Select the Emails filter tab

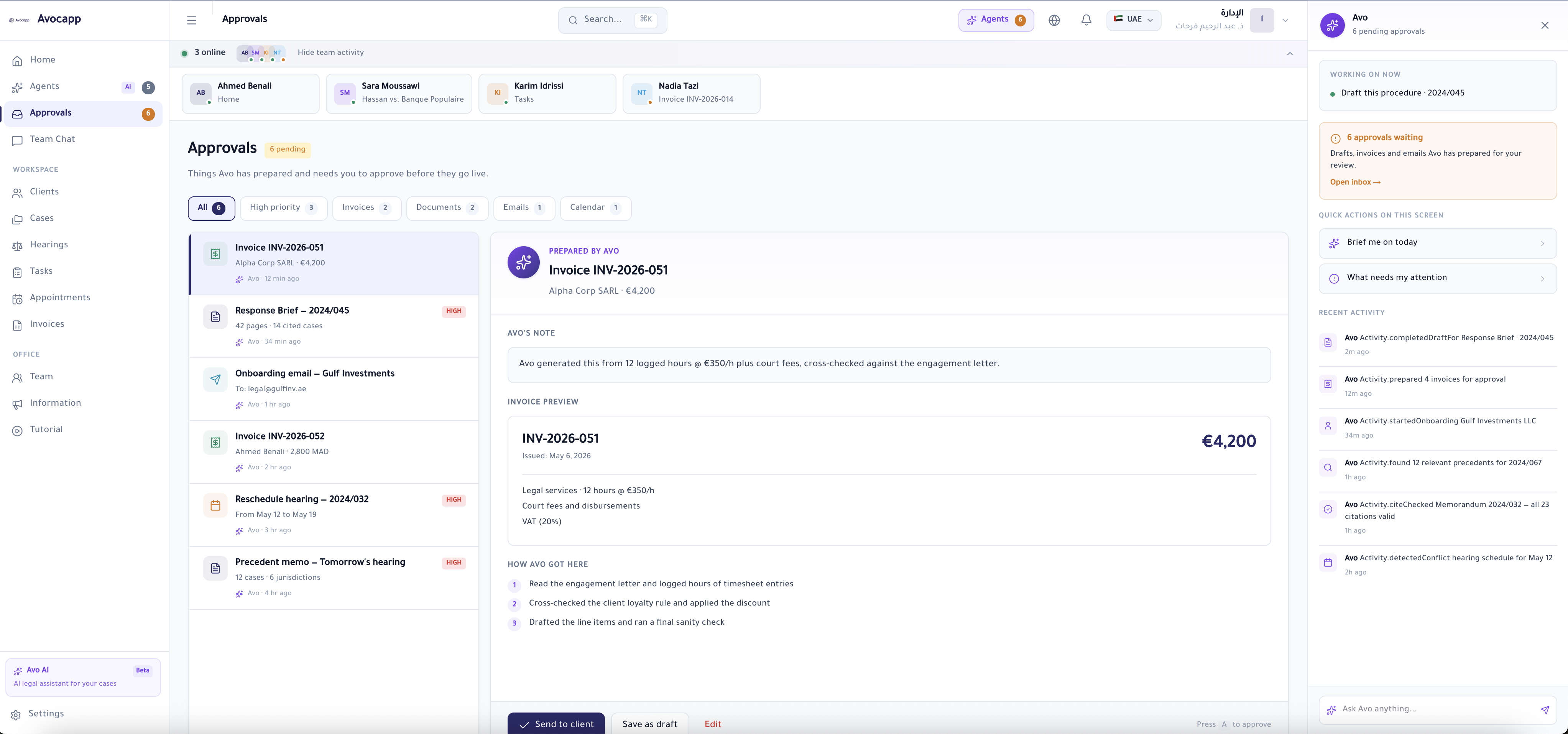coord(524,208)
